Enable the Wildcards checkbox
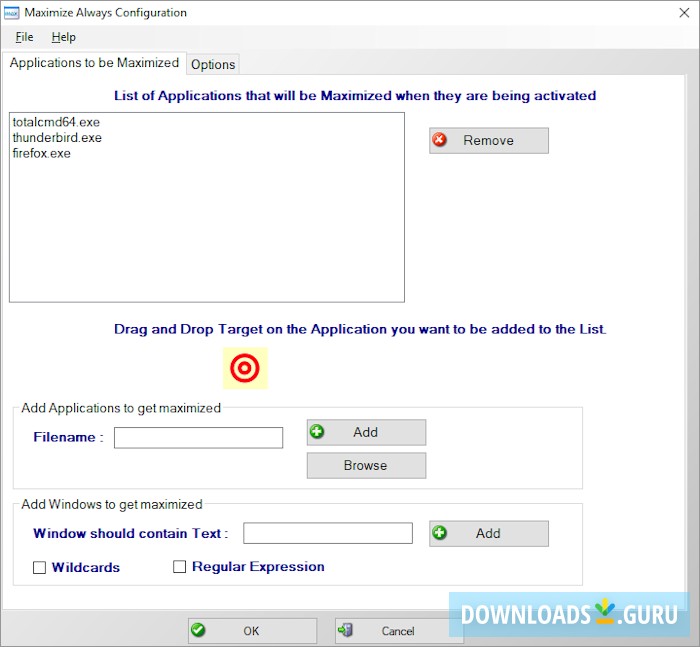 point(39,568)
